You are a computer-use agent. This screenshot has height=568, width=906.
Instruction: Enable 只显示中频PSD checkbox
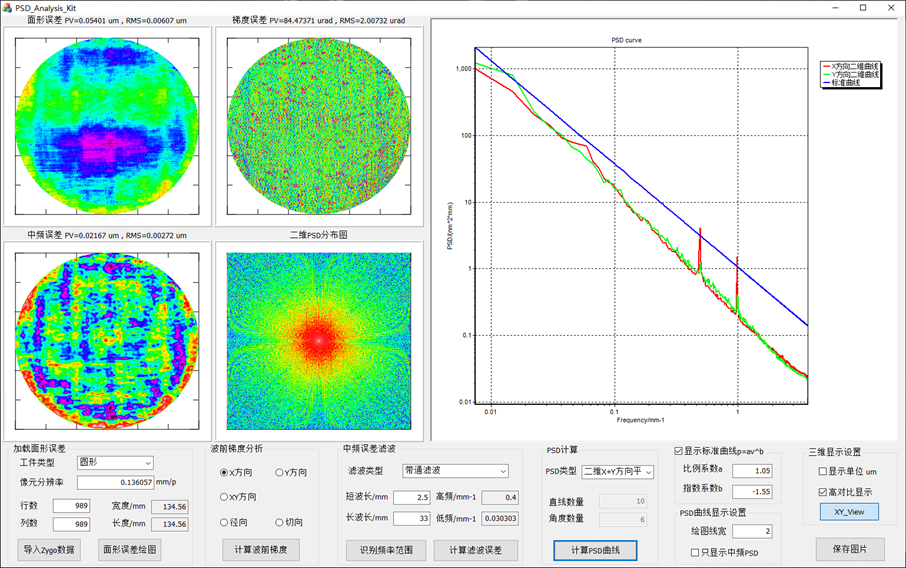(x=696, y=553)
